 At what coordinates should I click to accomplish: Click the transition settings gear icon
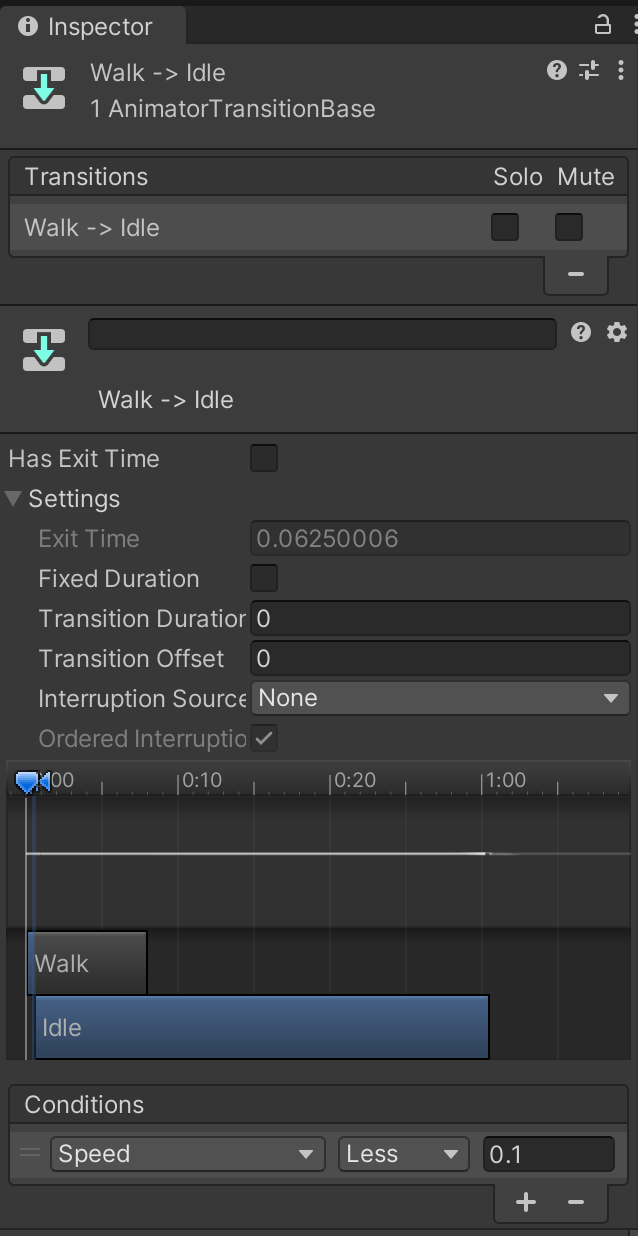coord(617,333)
